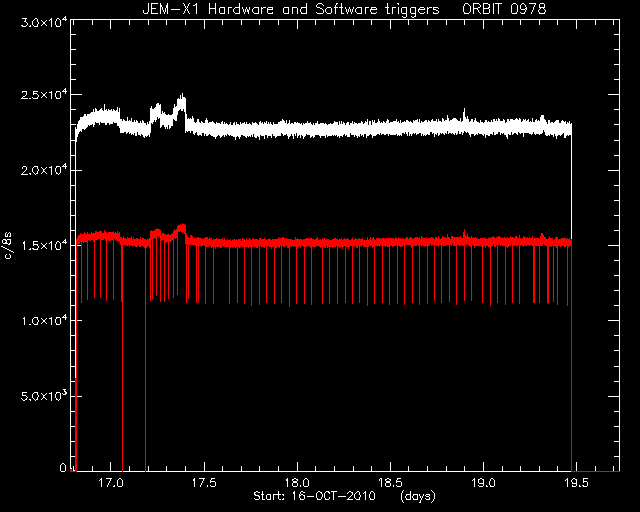
Task: Click the (days) axis unit label
Action: (418, 496)
